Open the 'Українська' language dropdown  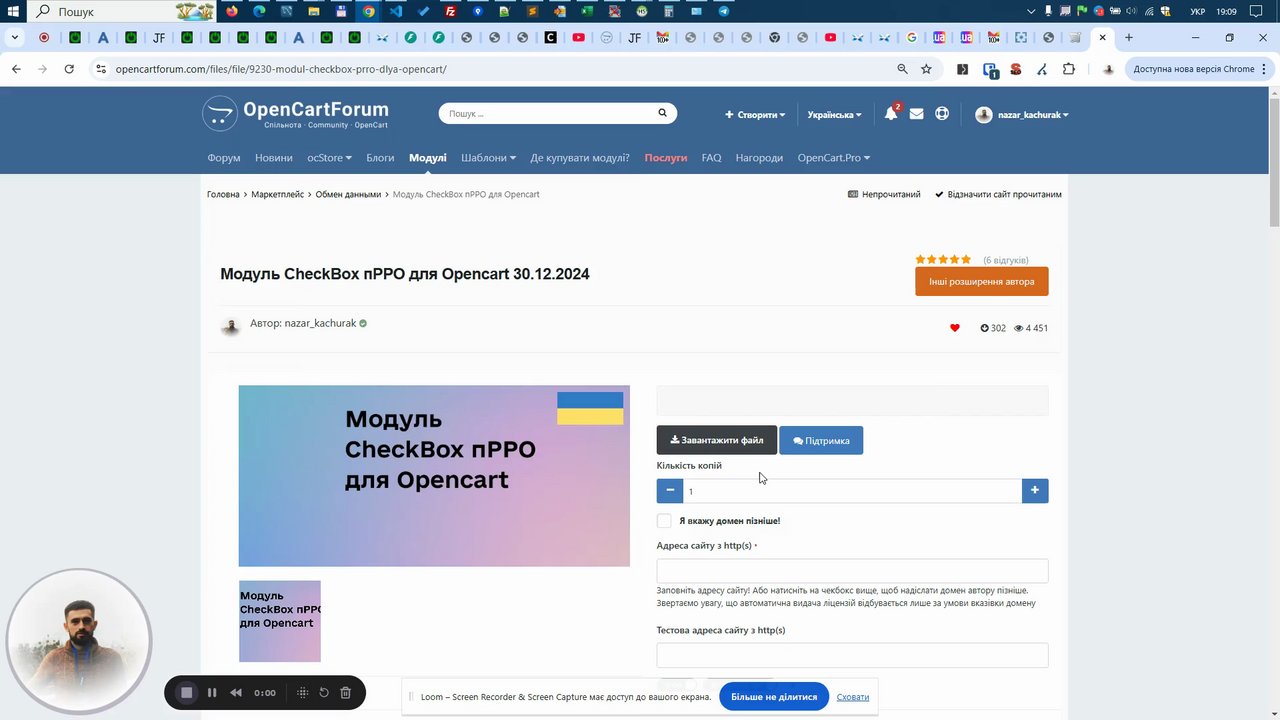click(835, 115)
